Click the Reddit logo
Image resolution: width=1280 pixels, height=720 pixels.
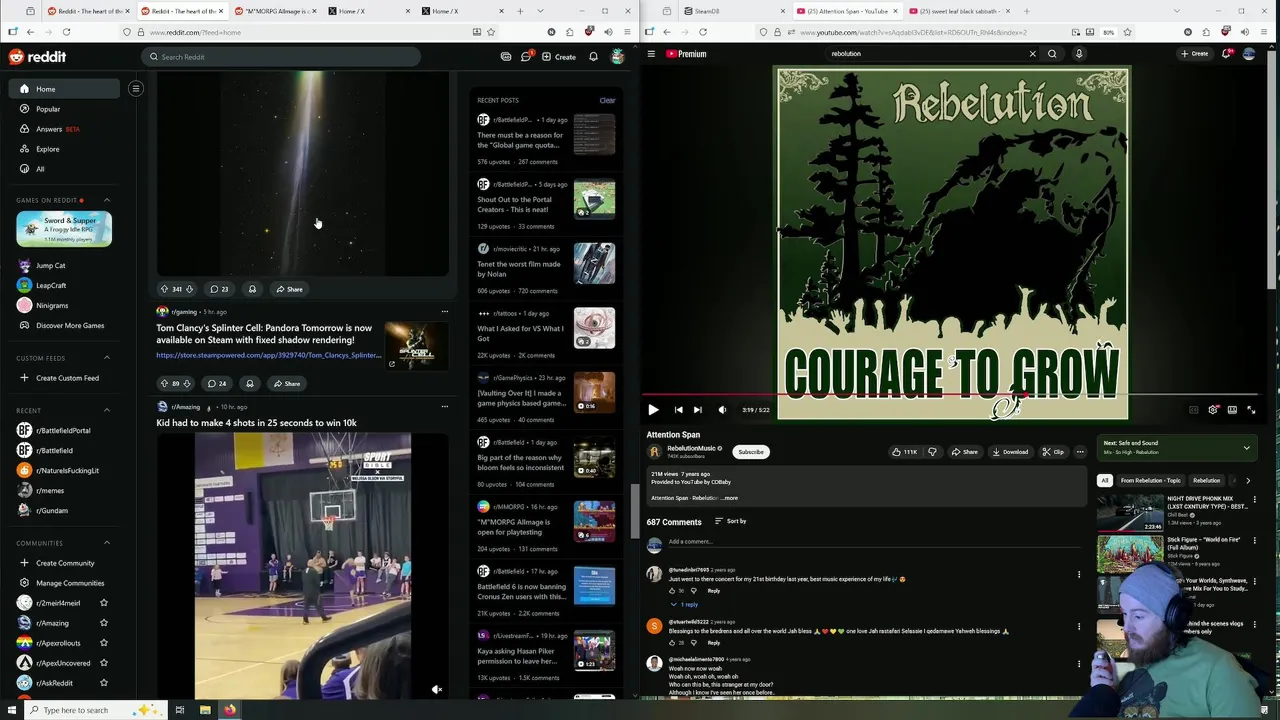click(38, 57)
